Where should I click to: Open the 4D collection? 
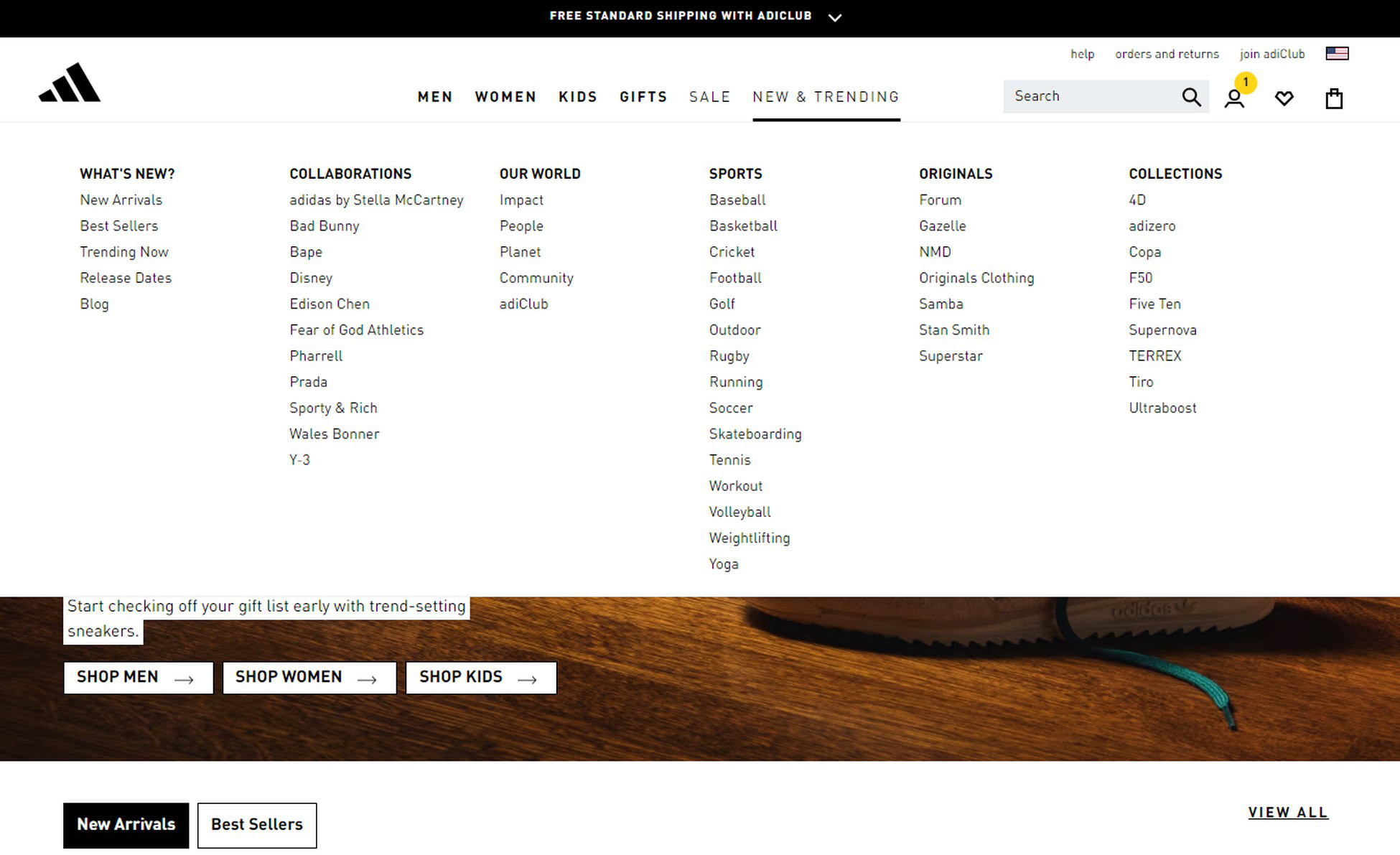coord(1137,200)
